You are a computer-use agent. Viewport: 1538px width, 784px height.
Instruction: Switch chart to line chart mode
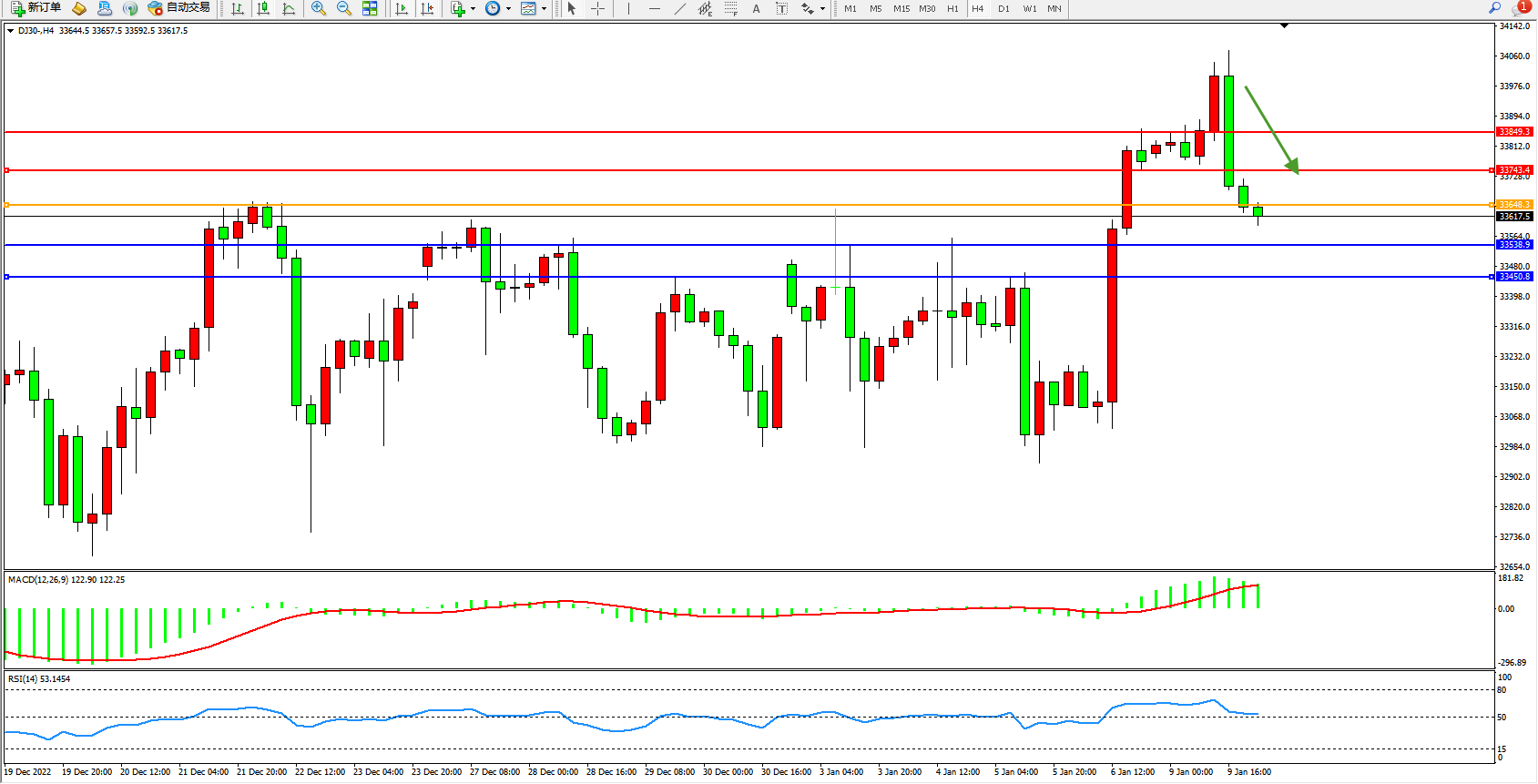[289, 8]
